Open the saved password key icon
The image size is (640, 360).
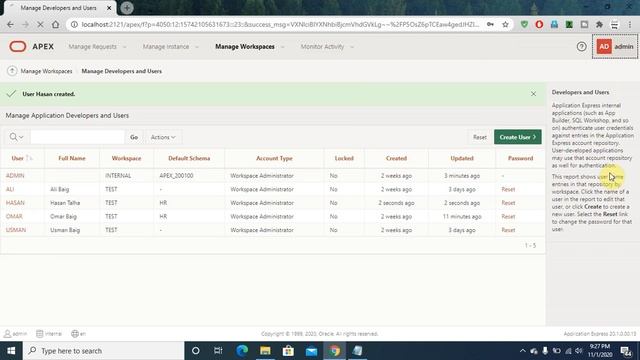[x=490, y=24]
